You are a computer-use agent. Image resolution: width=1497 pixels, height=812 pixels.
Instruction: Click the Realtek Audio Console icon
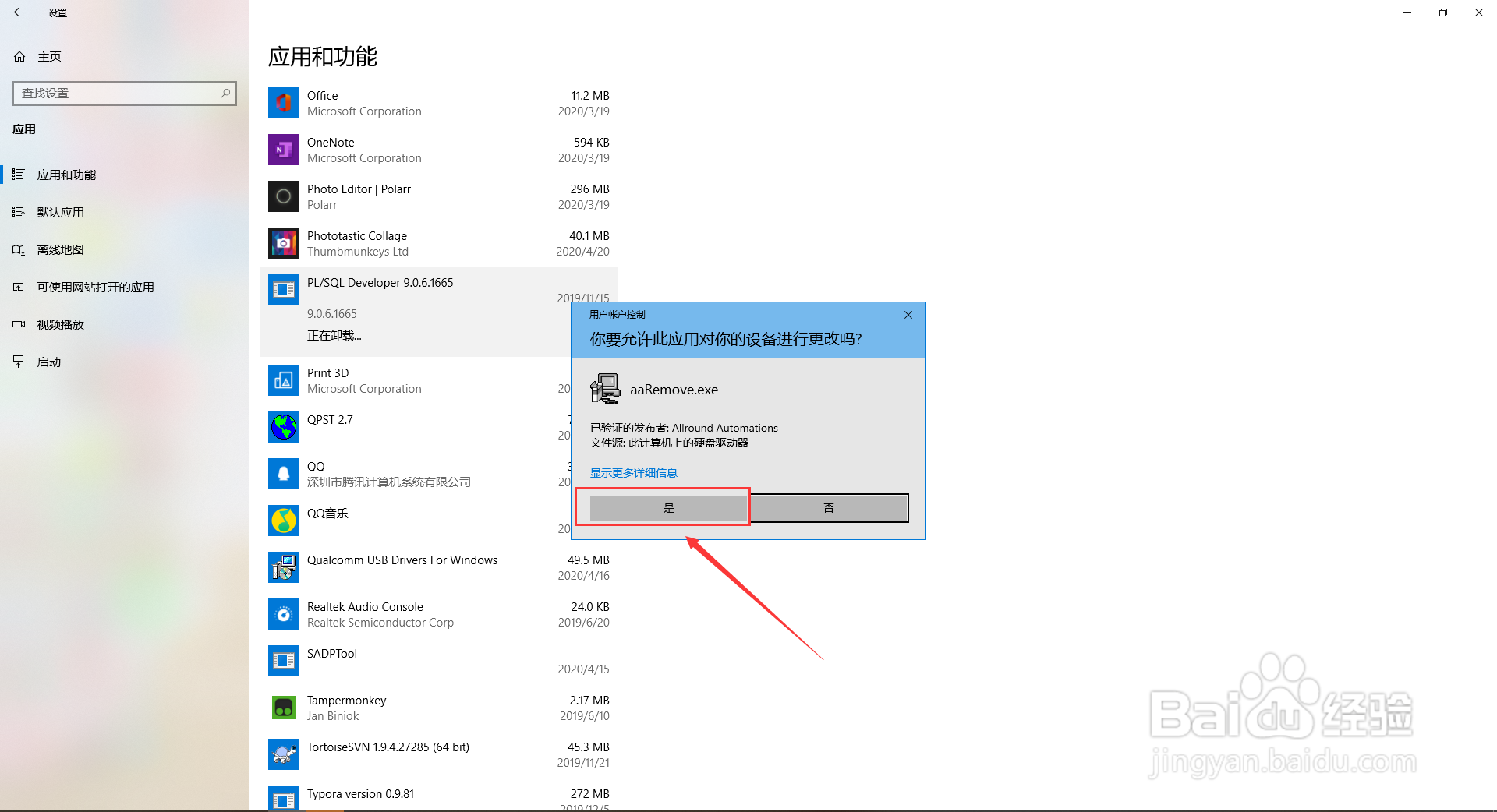click(284, 614)
